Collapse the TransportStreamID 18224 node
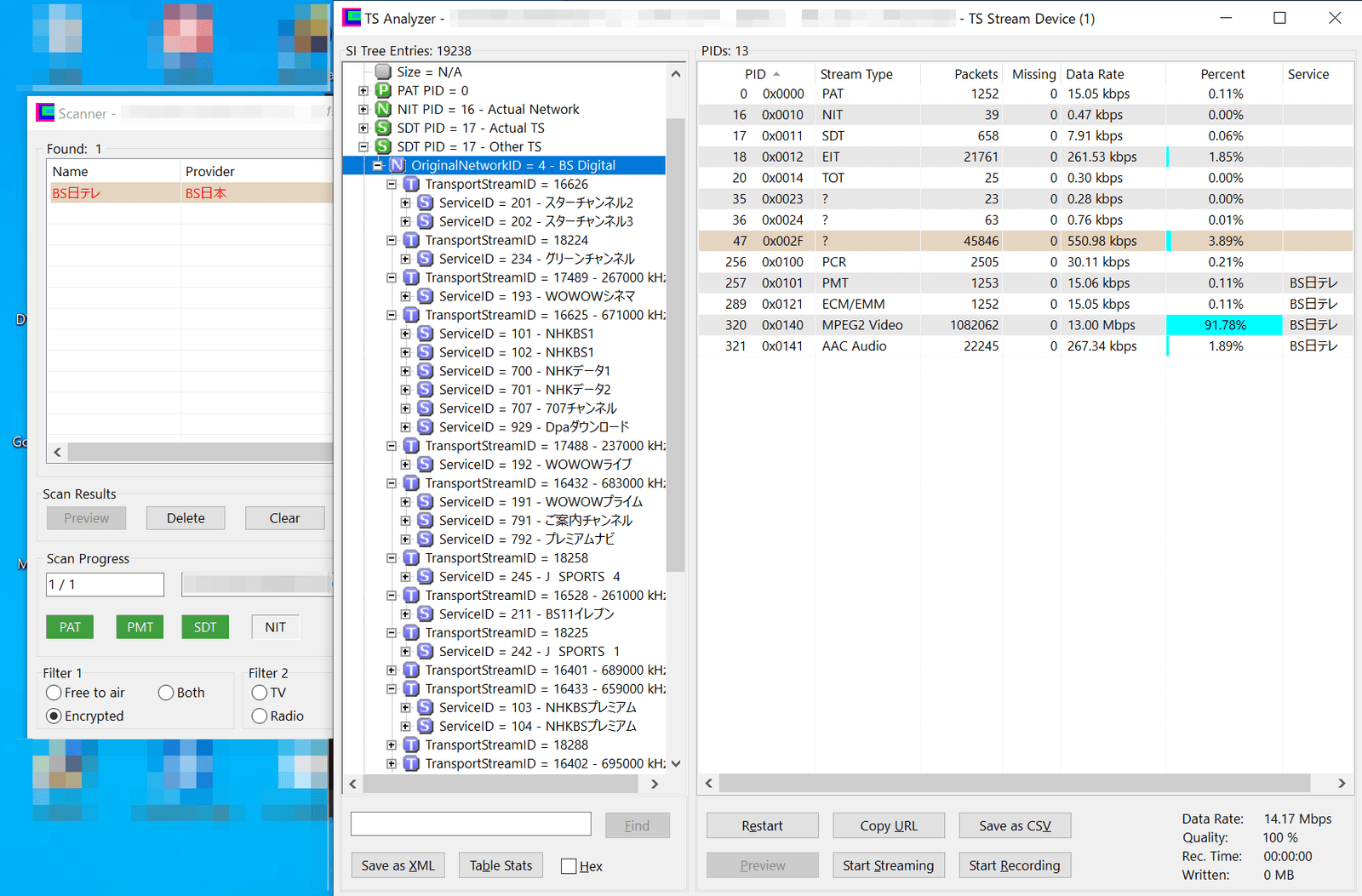1362x896 pixels. (392, 241)
